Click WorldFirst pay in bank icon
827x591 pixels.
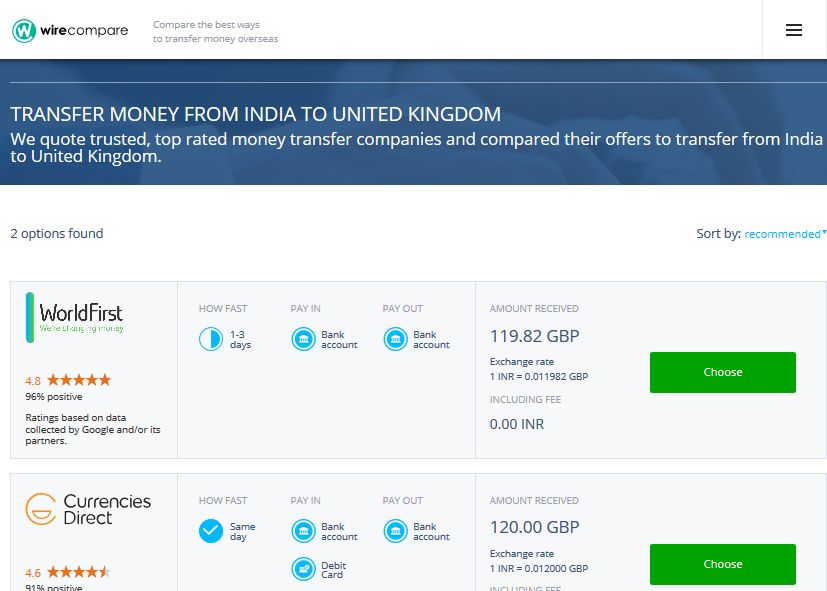[x=303, y=339]
